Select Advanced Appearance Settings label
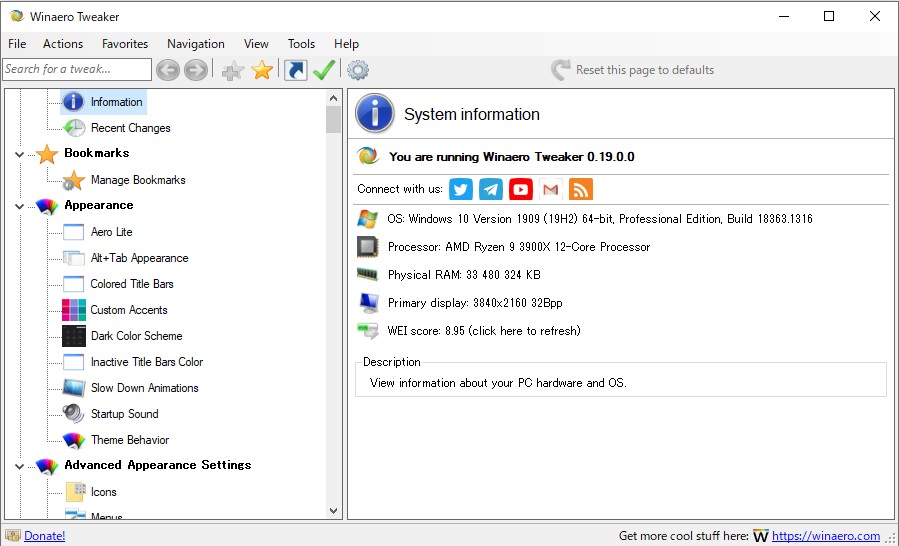This screenshot has width=899, height=546. pyautogui.click(x=158, y=465)
